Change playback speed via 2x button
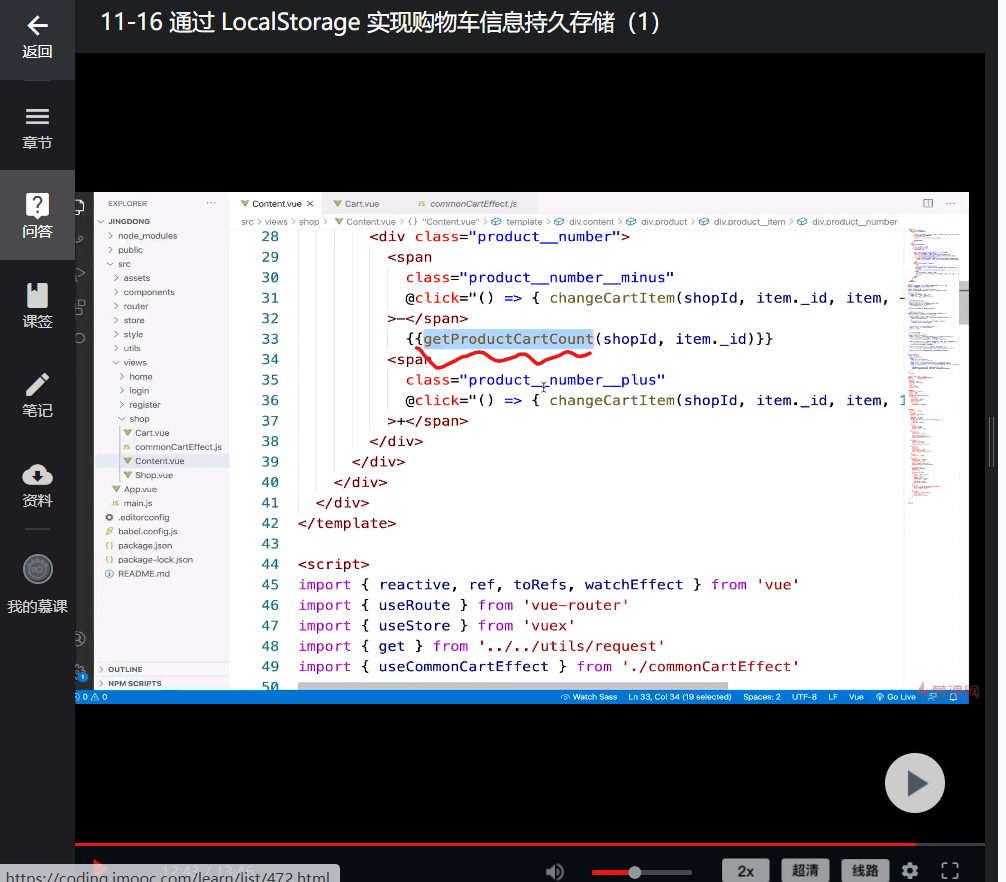This screenshot has width=1006, height=882. [745, 870]
